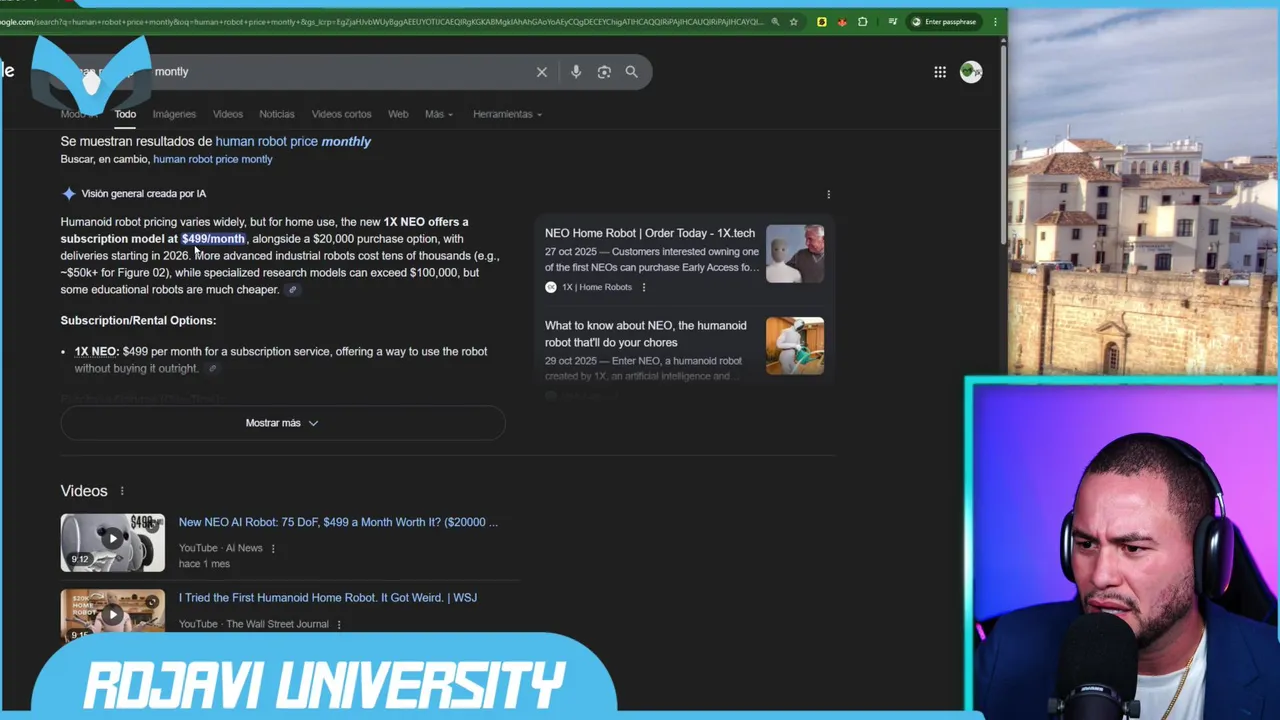Expand AI overview with Mostrar más
This screenshot has height=720, width=1280.
coord(282,423)
